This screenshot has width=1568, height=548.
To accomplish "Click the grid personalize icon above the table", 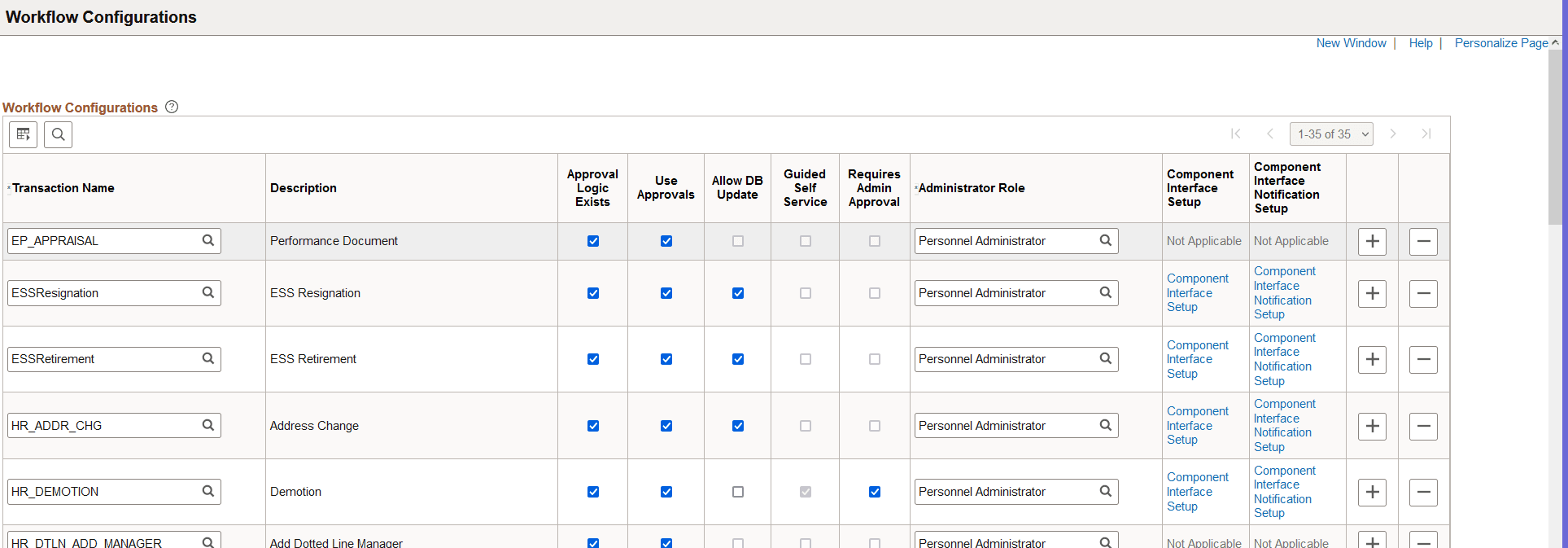I will tap(23, 134).
